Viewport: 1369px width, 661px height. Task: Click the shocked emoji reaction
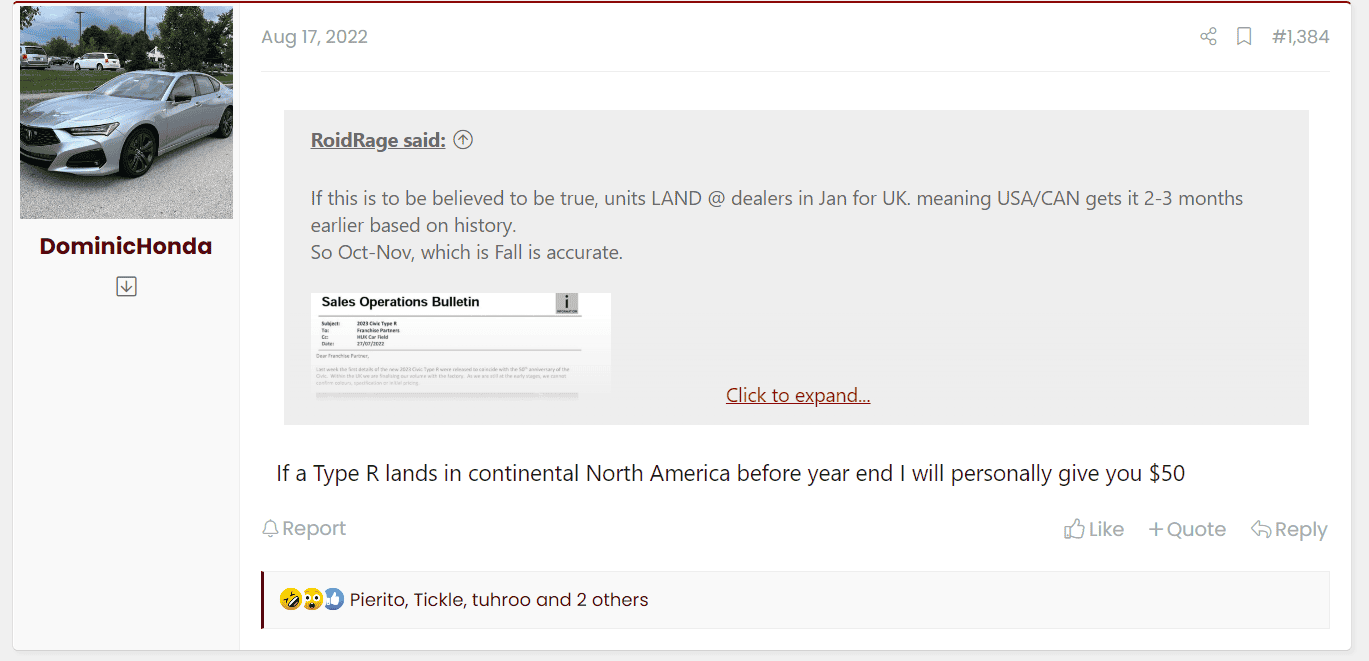pyautogui.click(x=312, y=600)
